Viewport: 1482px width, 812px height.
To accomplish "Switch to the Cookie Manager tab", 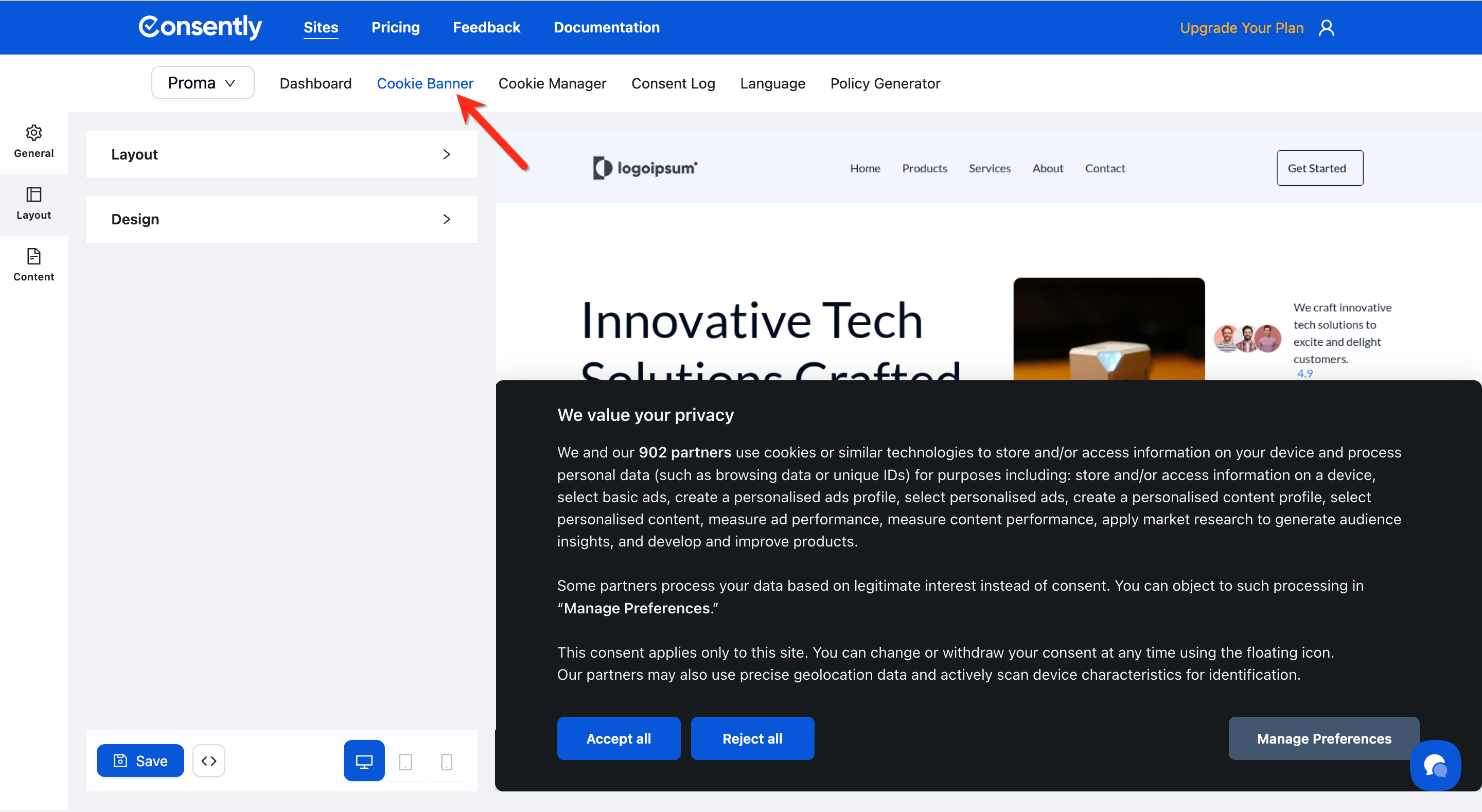I will (552, 83).
